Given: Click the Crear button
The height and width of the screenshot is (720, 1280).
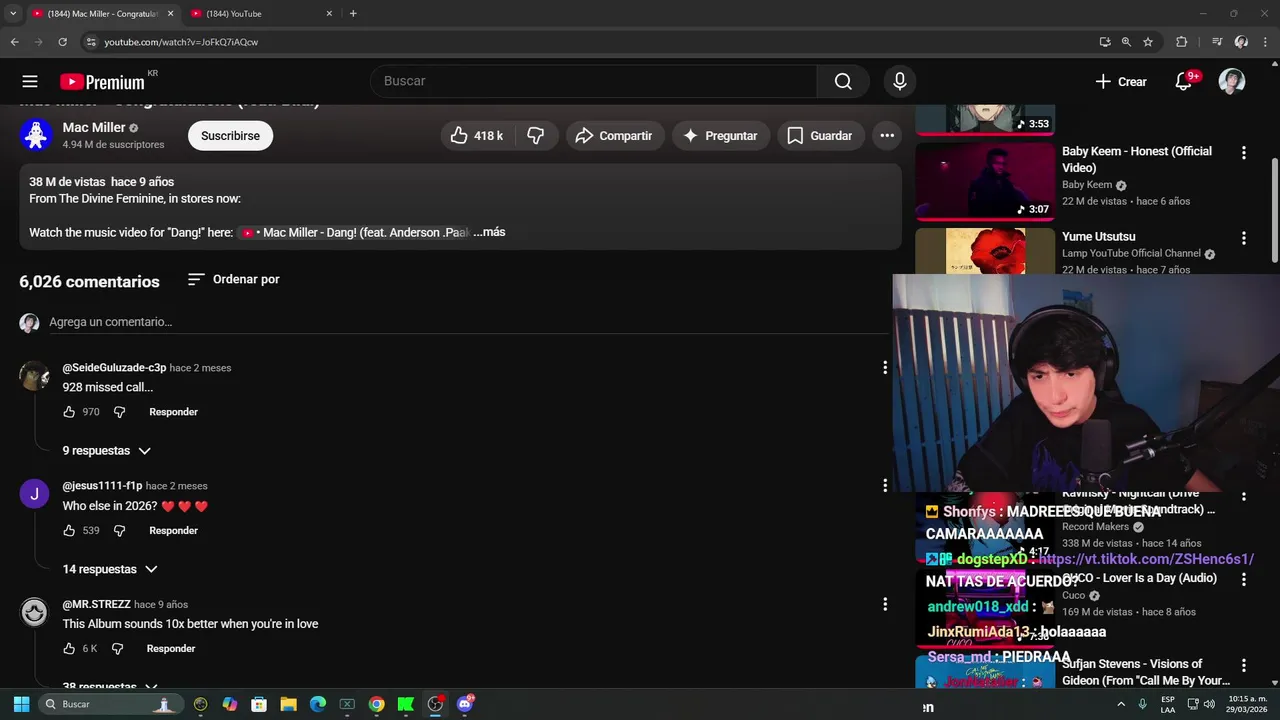Looking at the screenshot, I should [1121, 82].
